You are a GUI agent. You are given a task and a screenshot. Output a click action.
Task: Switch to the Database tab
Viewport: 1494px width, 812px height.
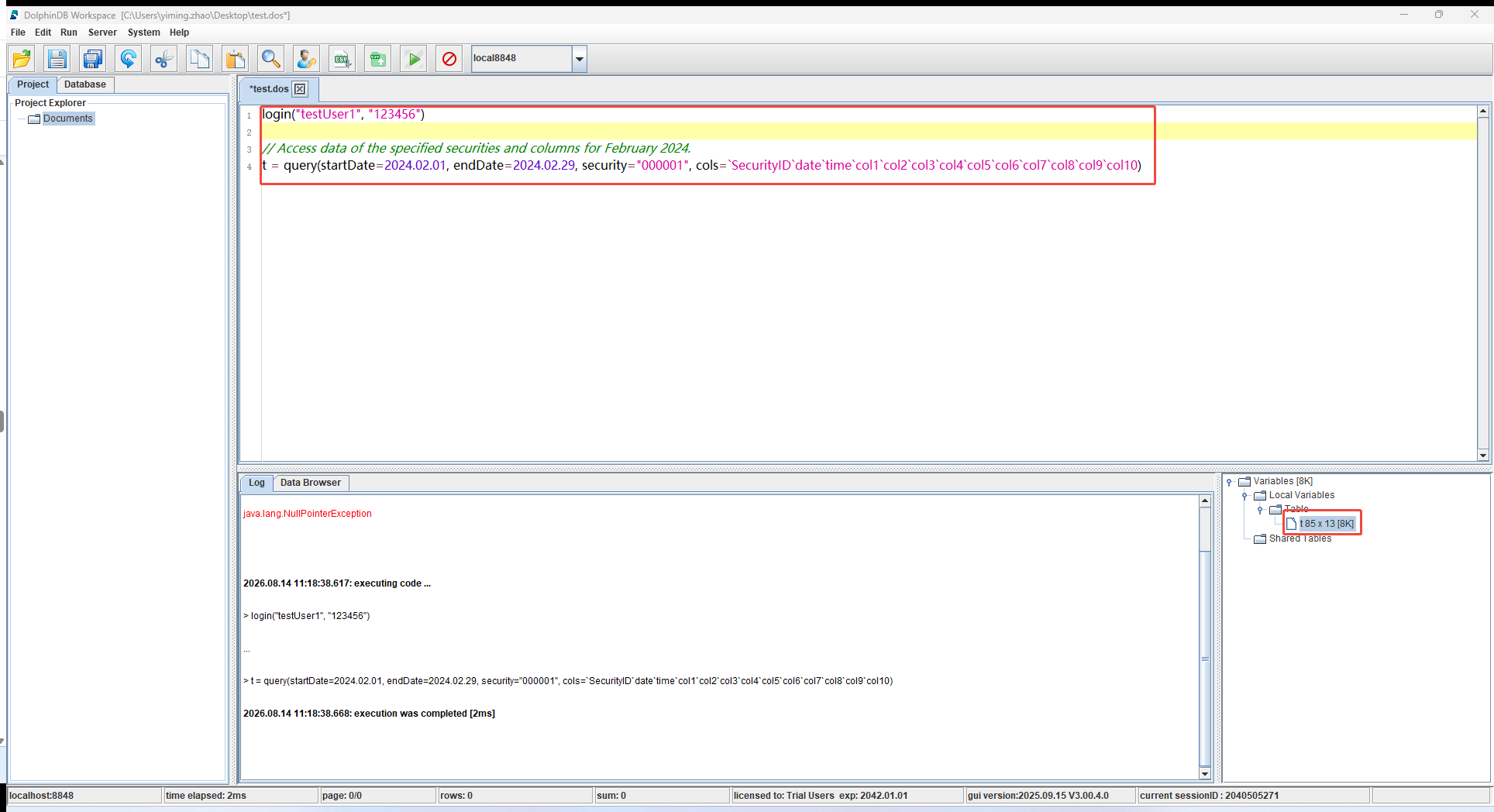point(85,84)
